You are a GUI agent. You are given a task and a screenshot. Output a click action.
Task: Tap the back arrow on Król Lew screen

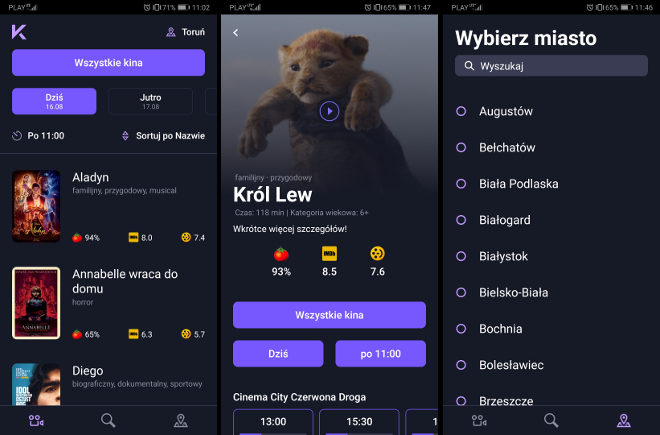[x=236, y=32]
